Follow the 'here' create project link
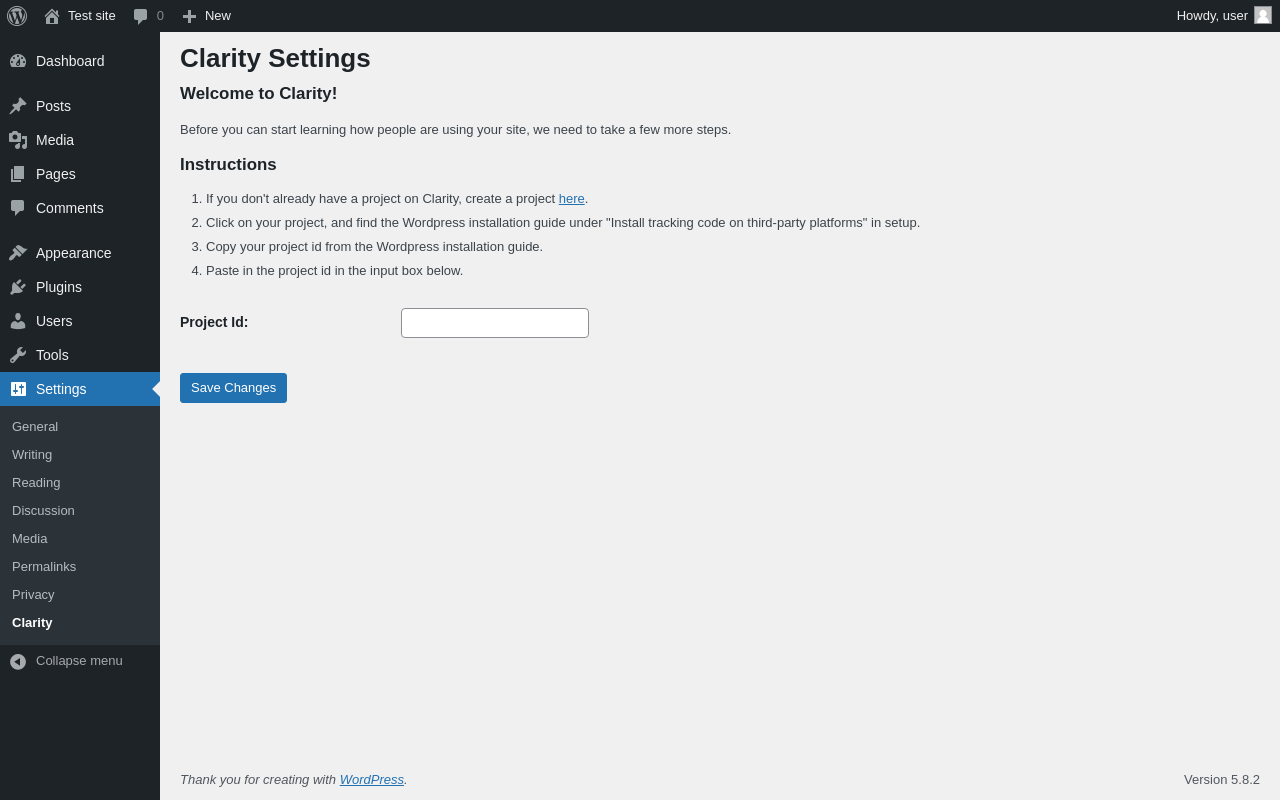The width and height of the screenshot is (1280, 800). (x=571, y=199)
